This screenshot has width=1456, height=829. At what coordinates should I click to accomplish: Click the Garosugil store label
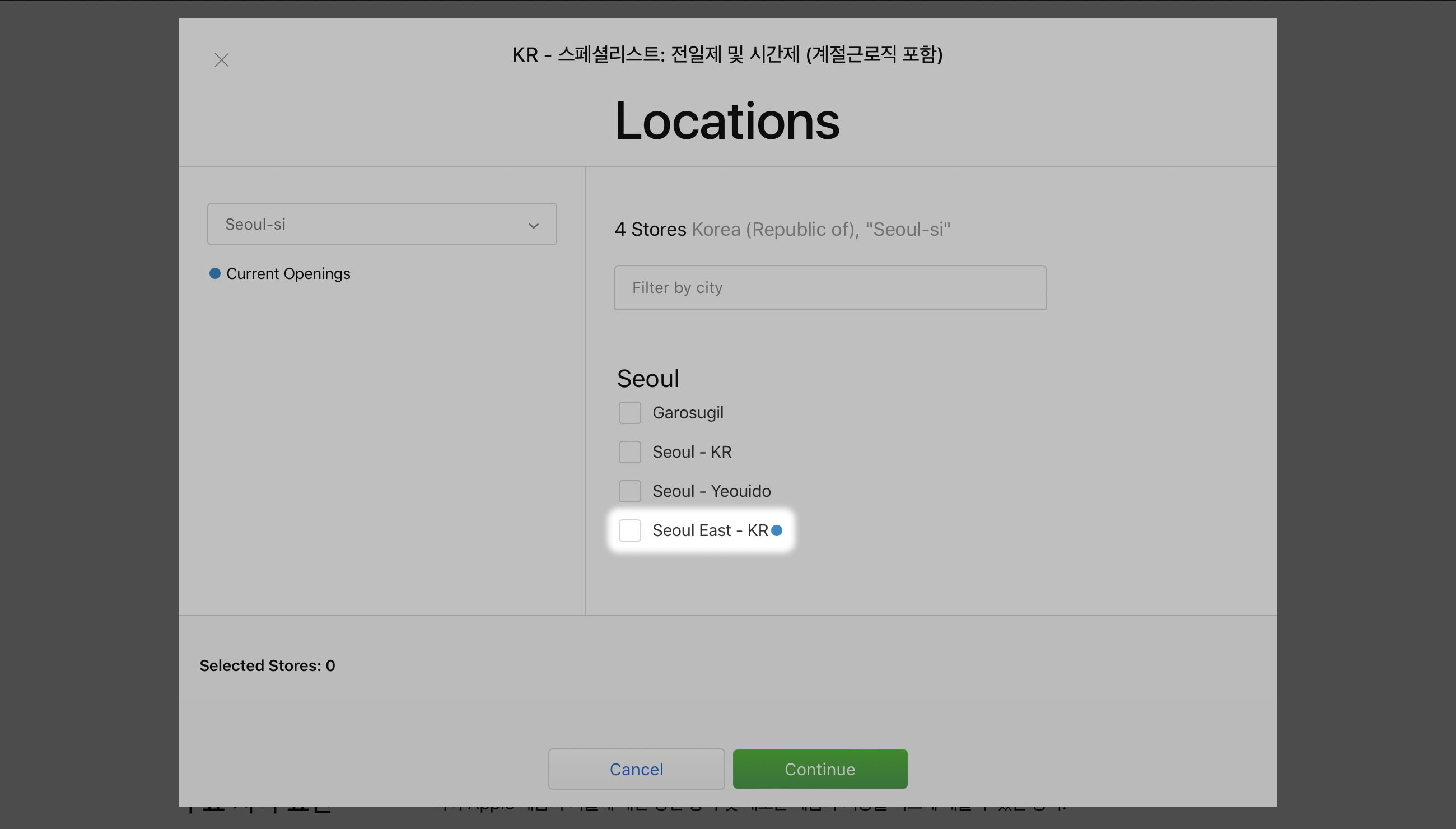(x=688, y=413)
